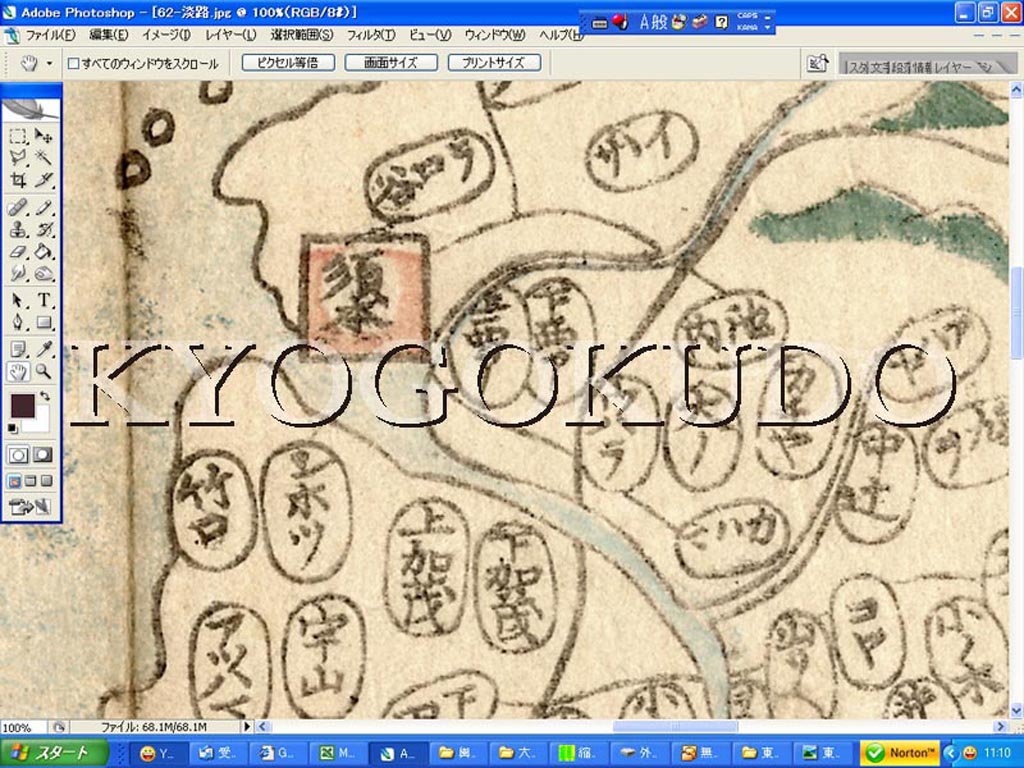1024x768 pixels.
Task: Choose the Healing Brush tool
Action: click(x=18, y=208)
